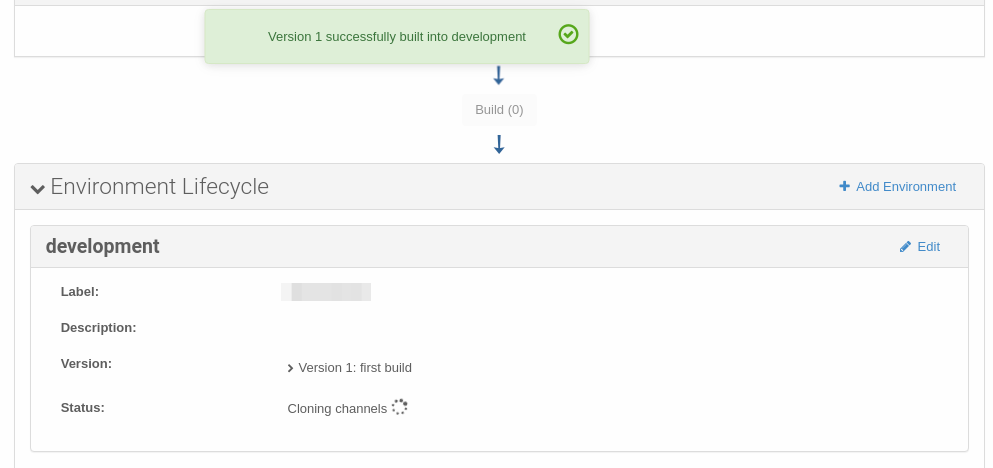Click the Description: field label

click(98, 328)
